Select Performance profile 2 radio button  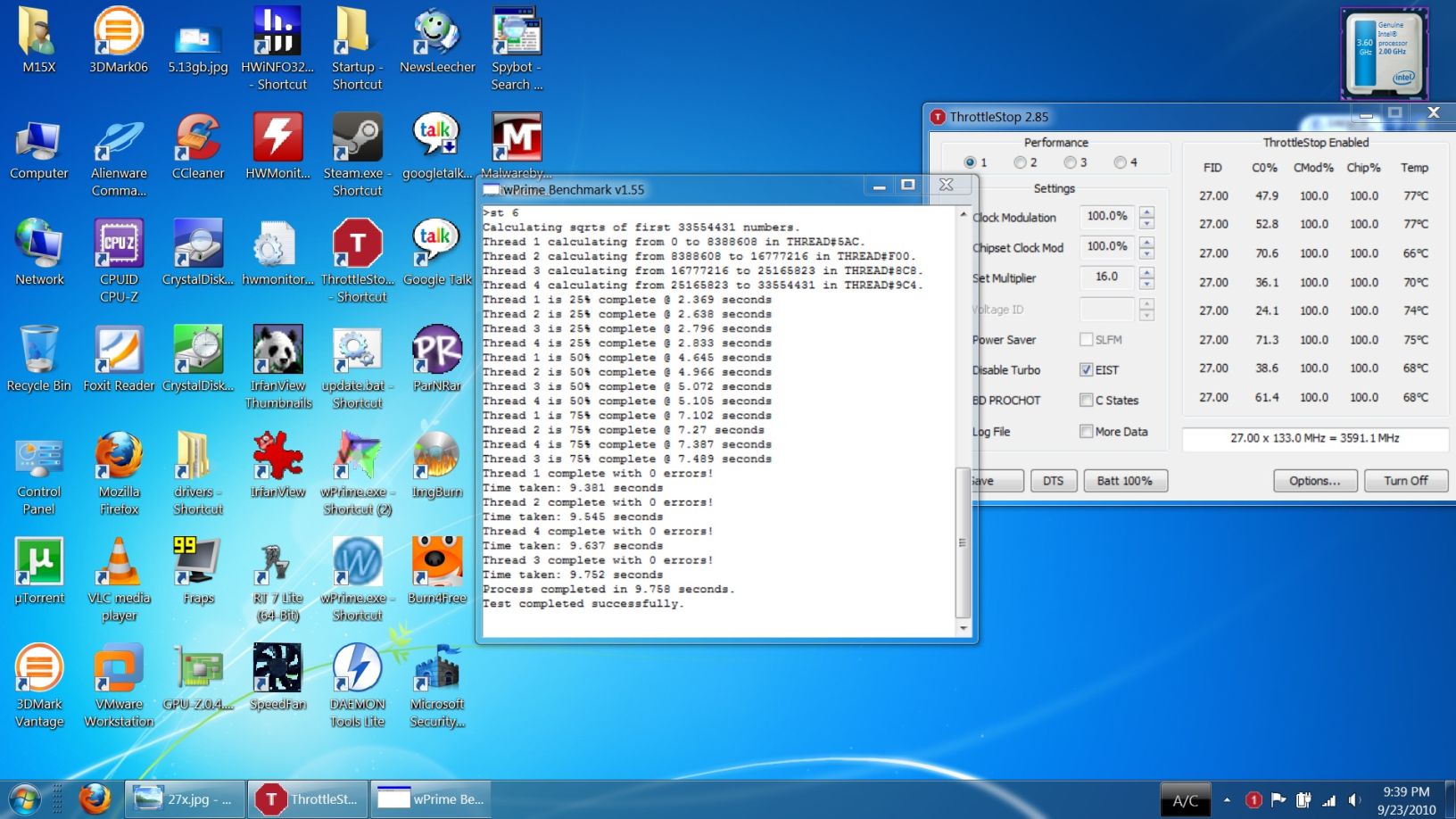point(1020,162)
